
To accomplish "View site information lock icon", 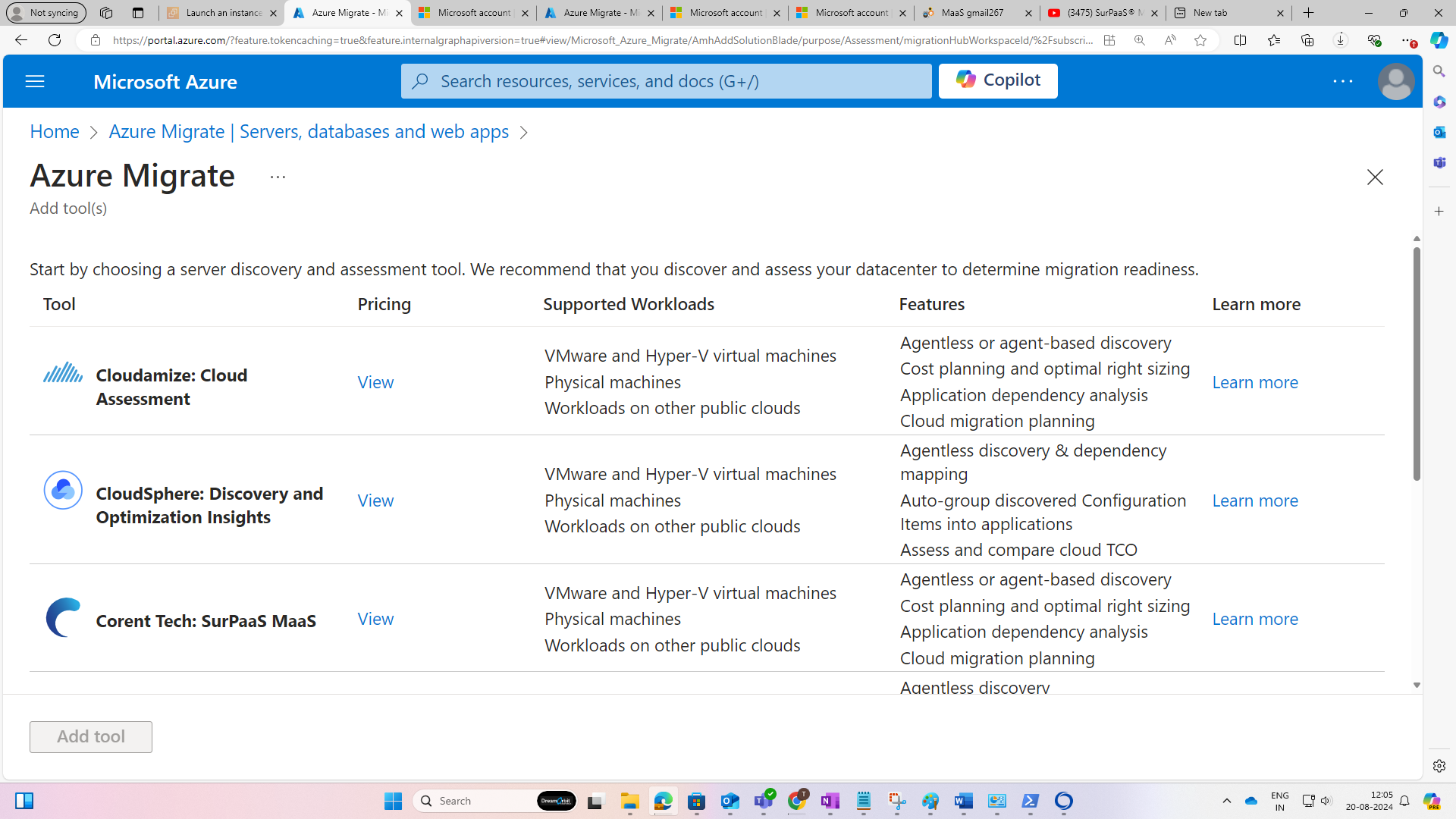I will point(96,40).
